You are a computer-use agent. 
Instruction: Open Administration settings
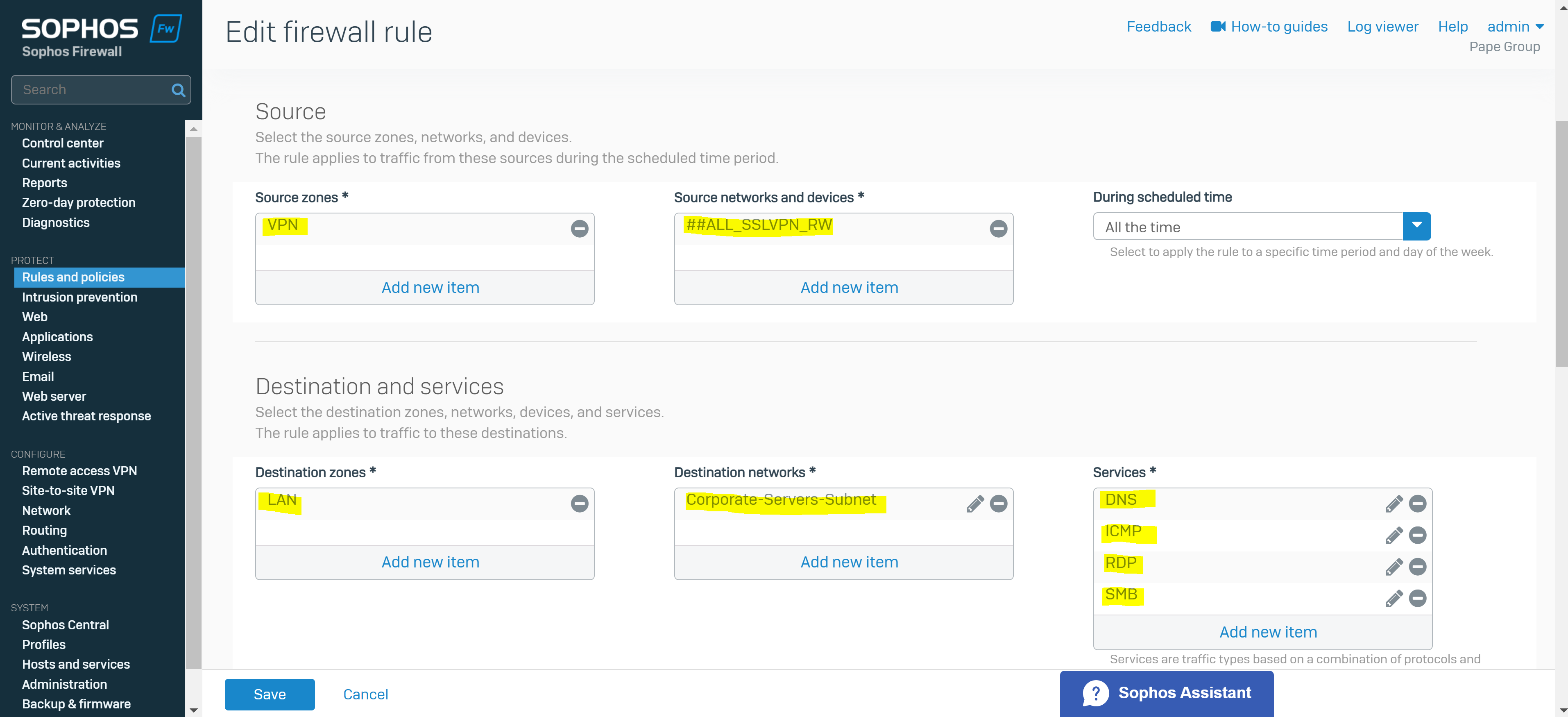point(65,684)
